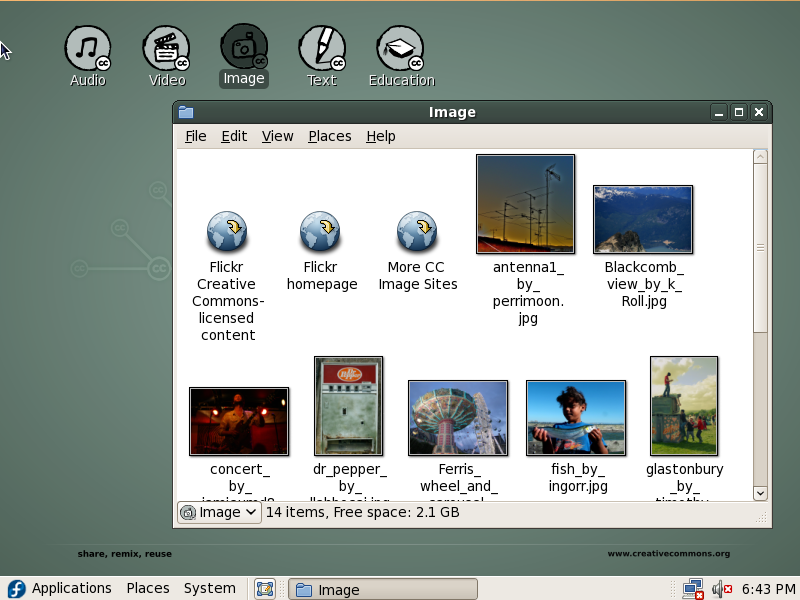Select the fish_by_ingorr.jpg thumbnail
This screenshot has width=800, height=600.
click(576, 418)
